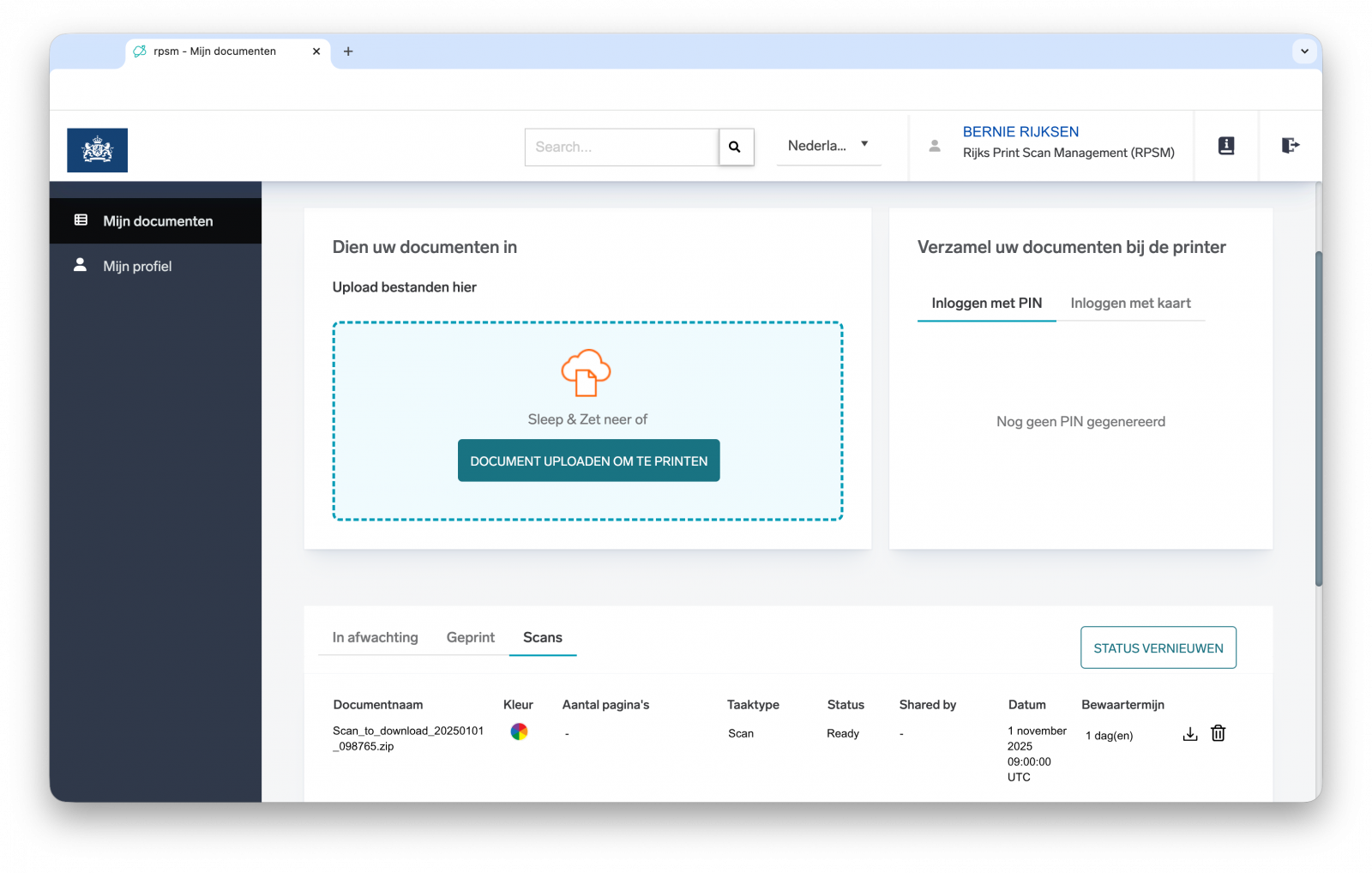Screen dimensions: 1372x873
Task: Switch to the In afwachting tab
Action: (374, 637)
